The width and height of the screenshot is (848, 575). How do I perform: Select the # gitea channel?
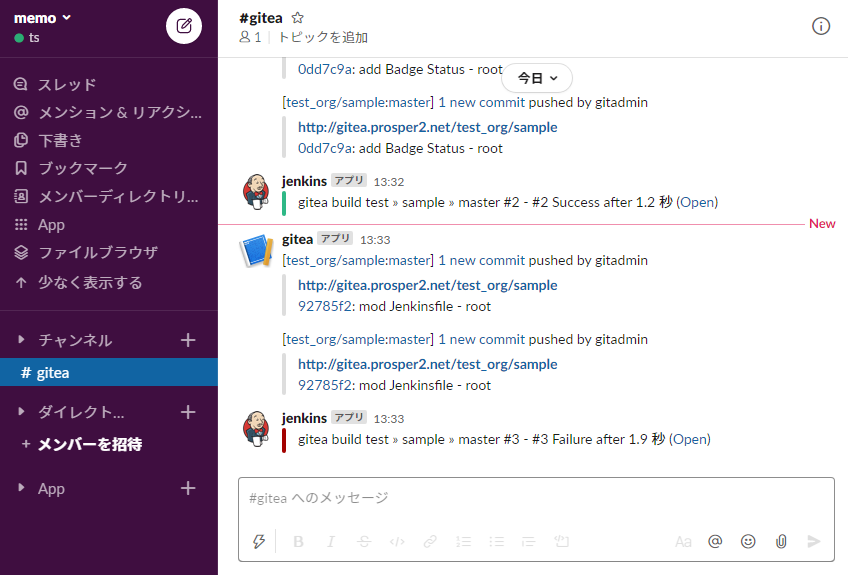[109, 372]
